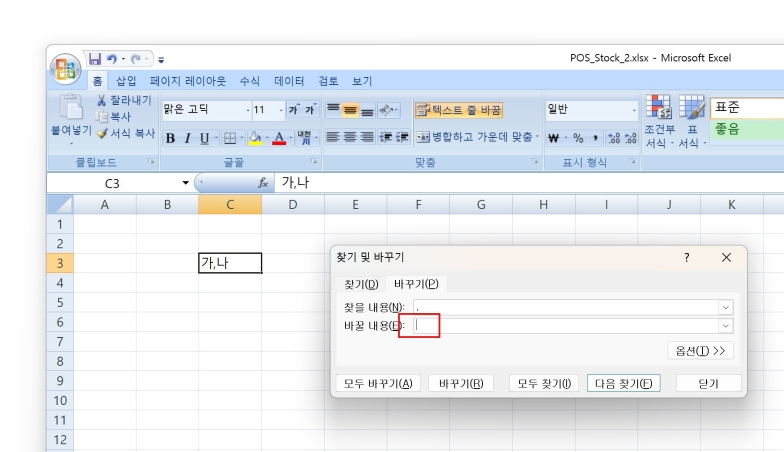Expand the font name dropdown
Image resolution: width=784 pixels, height=452 pixels.
click(x=246, y=110)
